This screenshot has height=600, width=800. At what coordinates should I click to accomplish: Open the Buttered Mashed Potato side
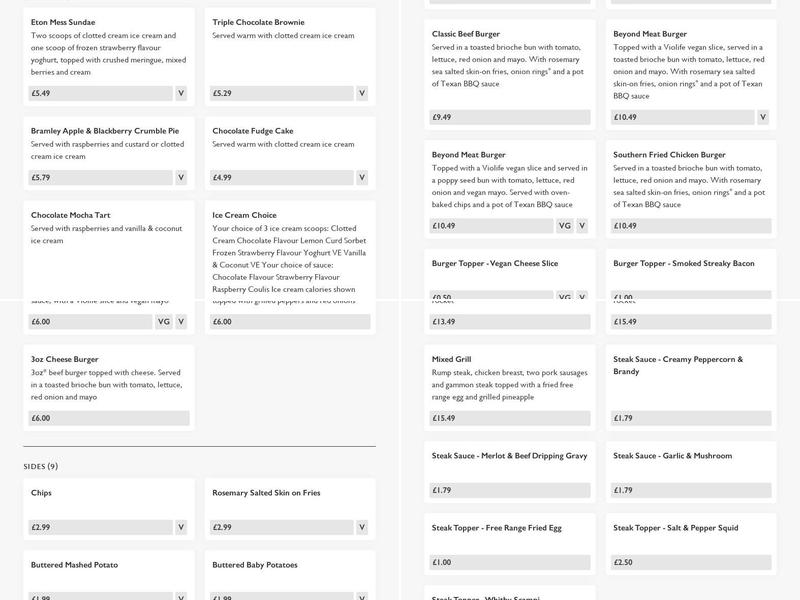tap(74, 565)
